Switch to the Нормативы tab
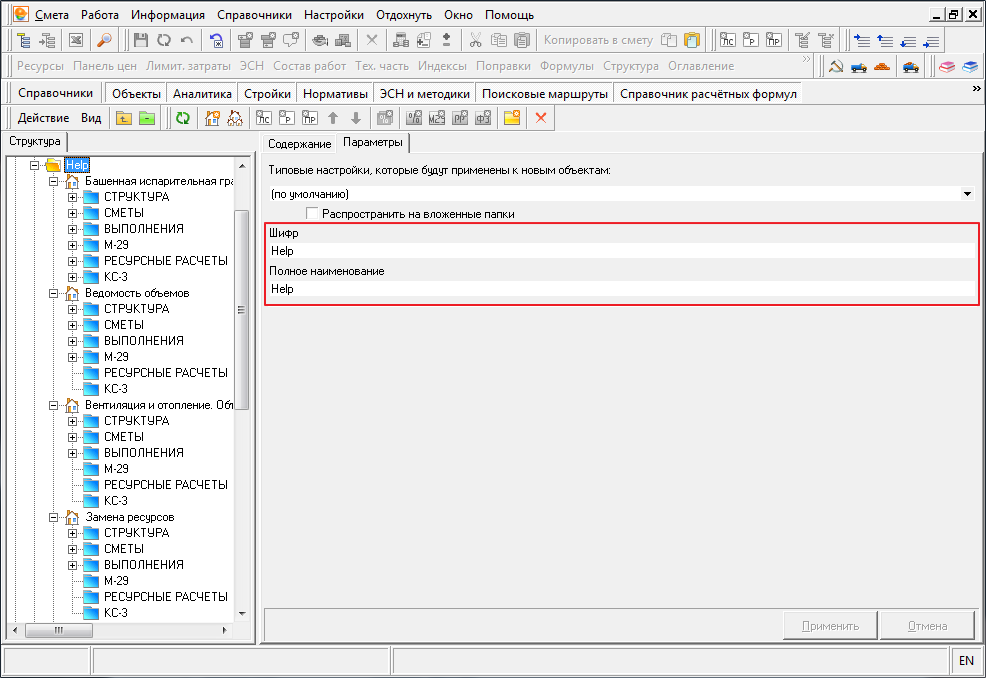The image size is (986, 678). click(335, 94)
